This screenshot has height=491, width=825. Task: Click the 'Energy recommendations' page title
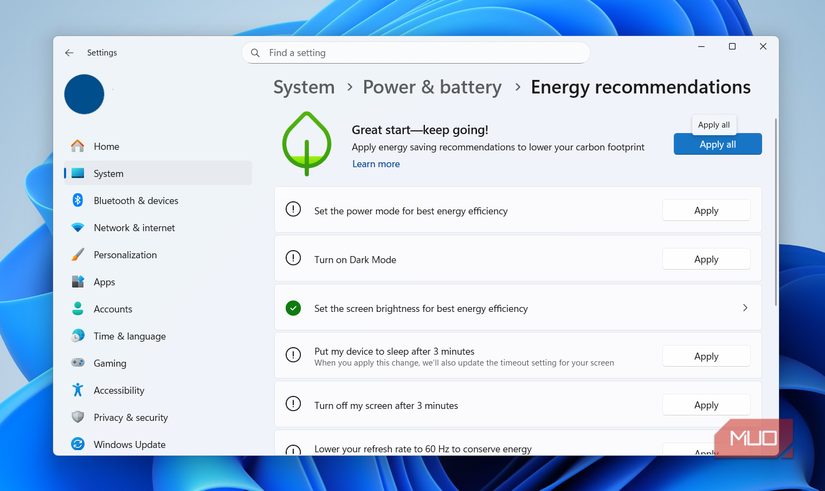[x=640, y=87]
